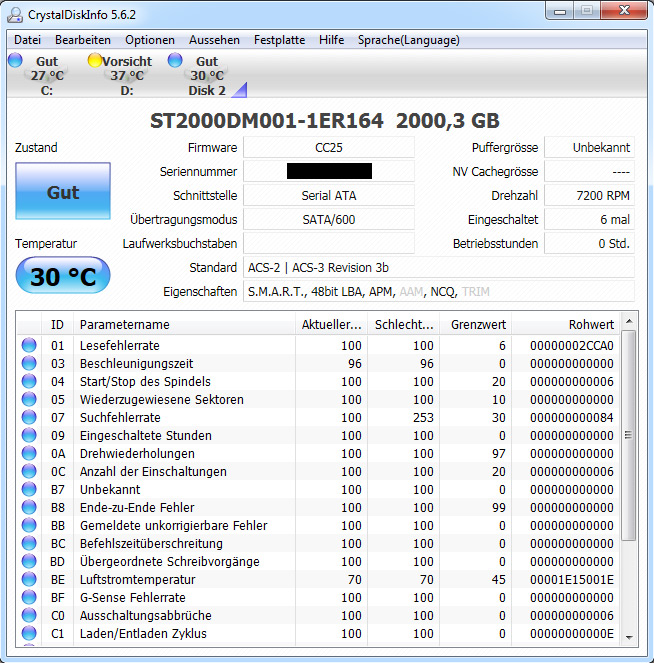
Task: Select the Wiederzugewiesene Sektoren parameter name
Action: [161, 400]
